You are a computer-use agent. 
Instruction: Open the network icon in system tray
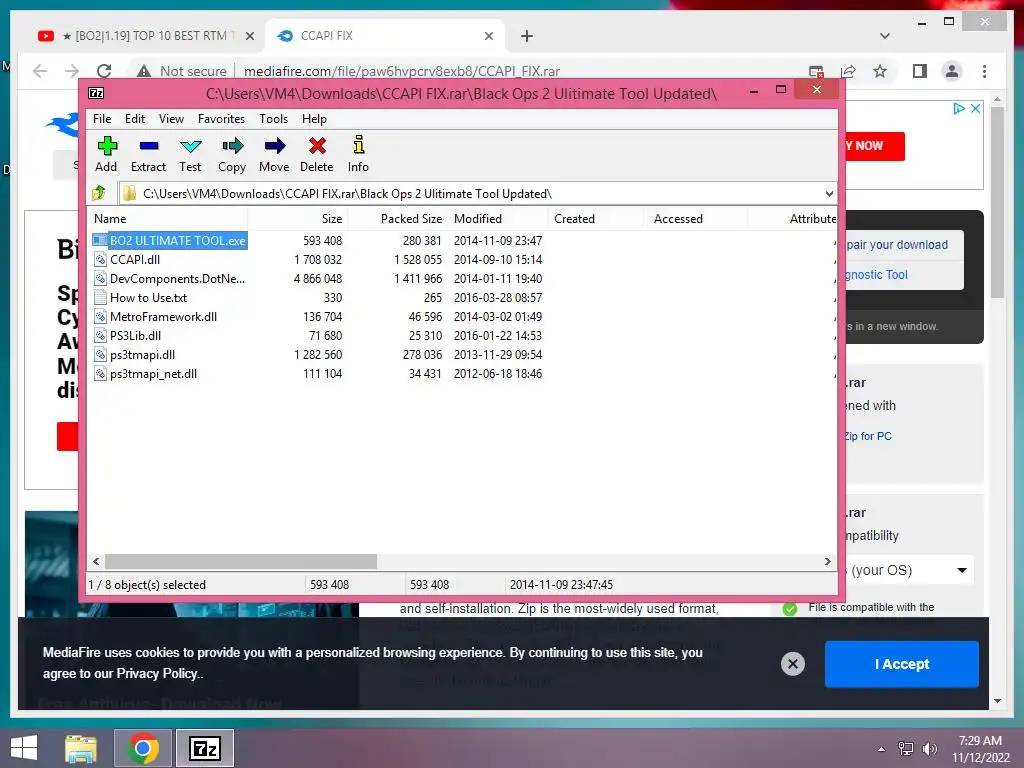point(906,748)
